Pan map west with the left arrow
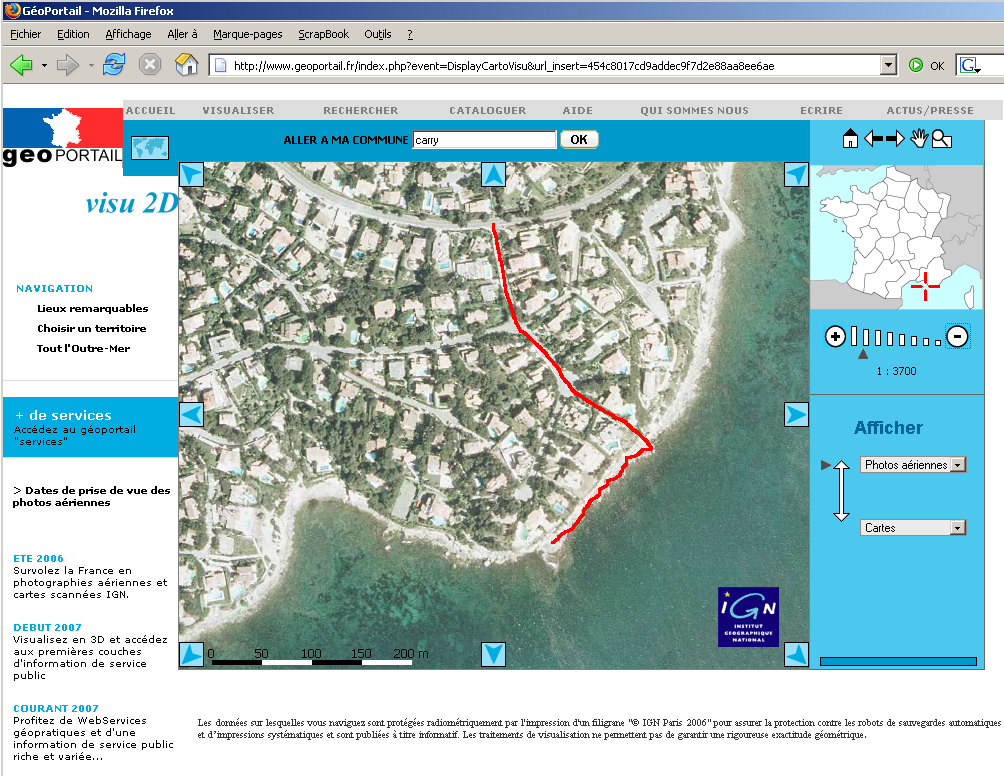 tap(191, 414)
